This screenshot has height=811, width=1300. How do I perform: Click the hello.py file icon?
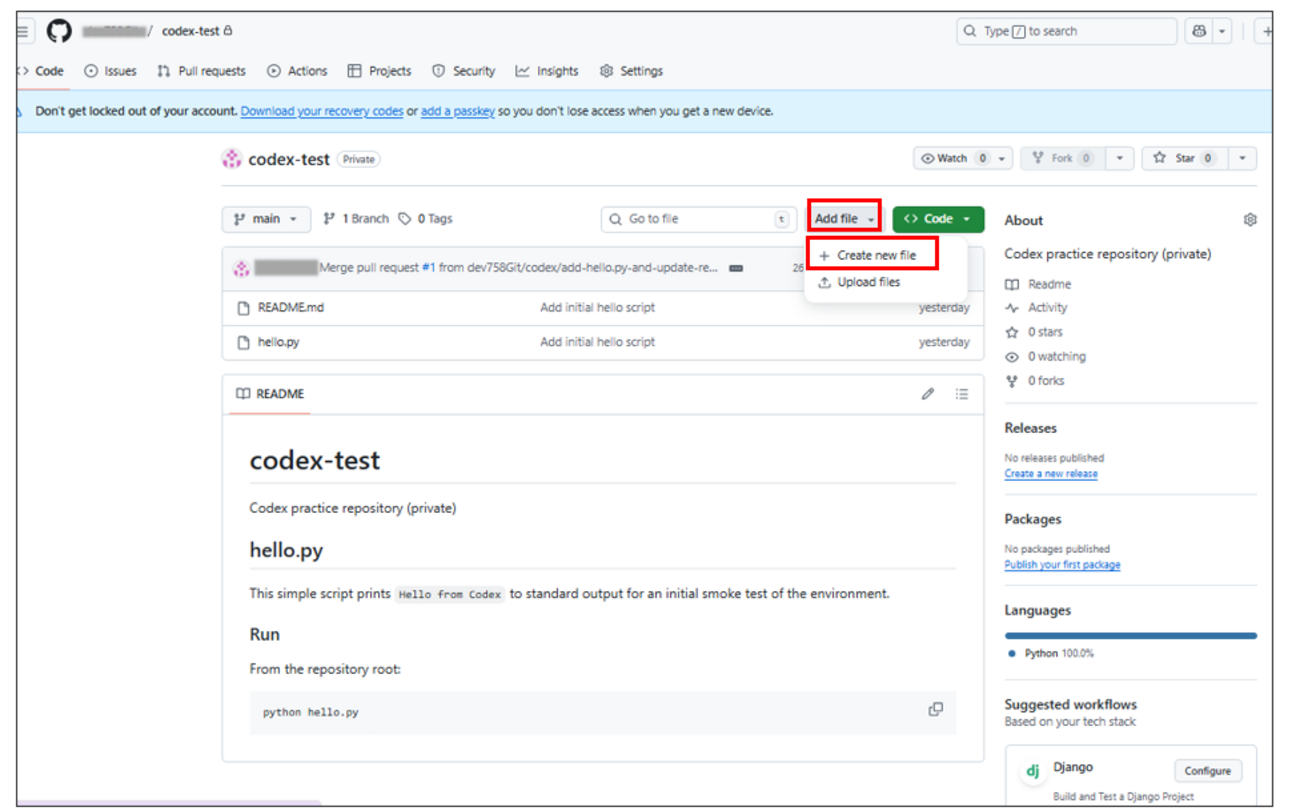243,341
